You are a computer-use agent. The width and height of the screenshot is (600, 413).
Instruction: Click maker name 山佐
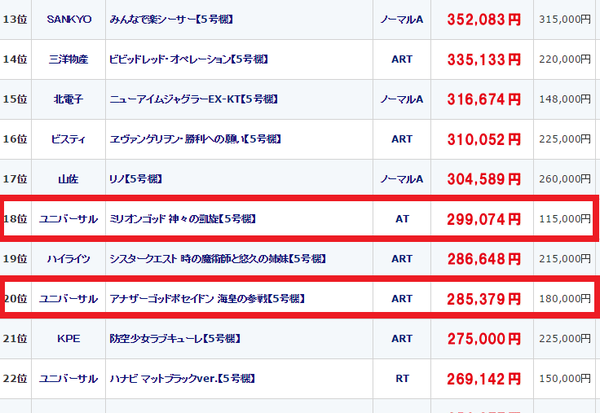click(68, 179)
